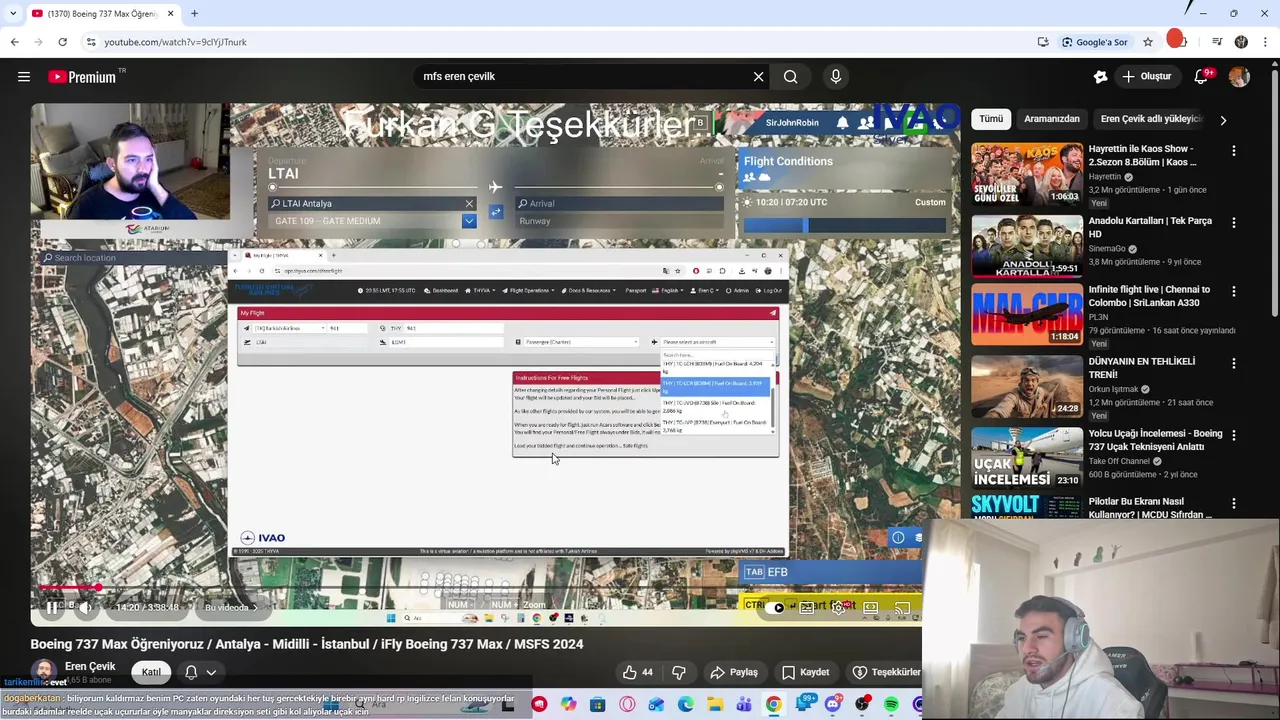Click the Google'a Sor lens button
Image resolution: width=1280 pixels, height=720 pixels.
point(1095,42)
